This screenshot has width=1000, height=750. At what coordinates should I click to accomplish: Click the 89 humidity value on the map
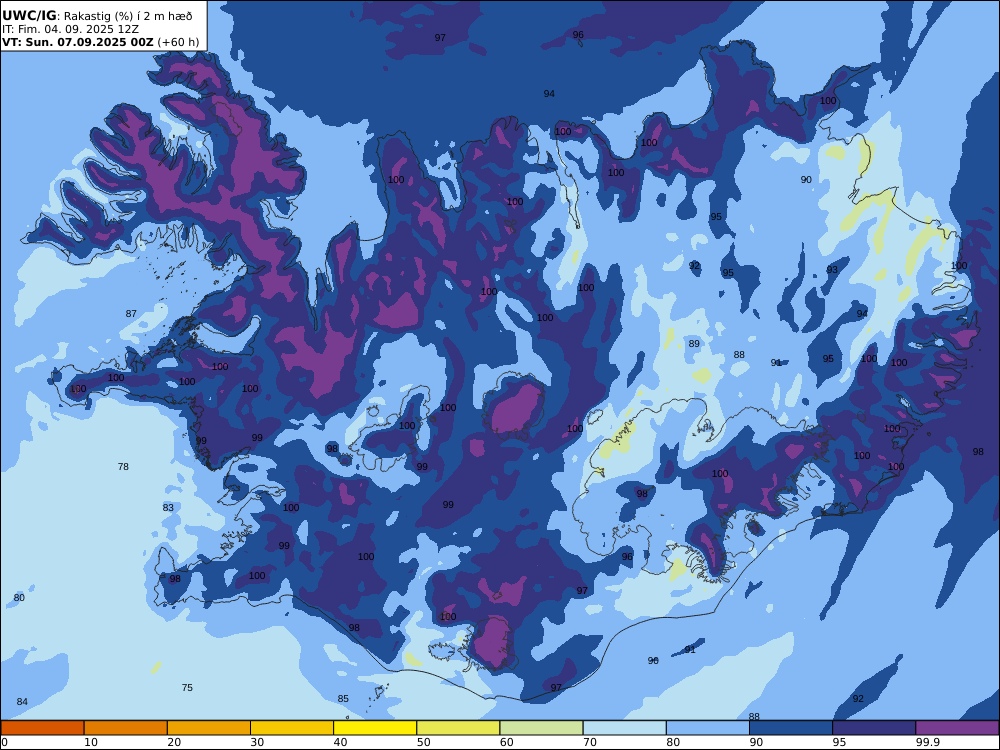point(694,344)
